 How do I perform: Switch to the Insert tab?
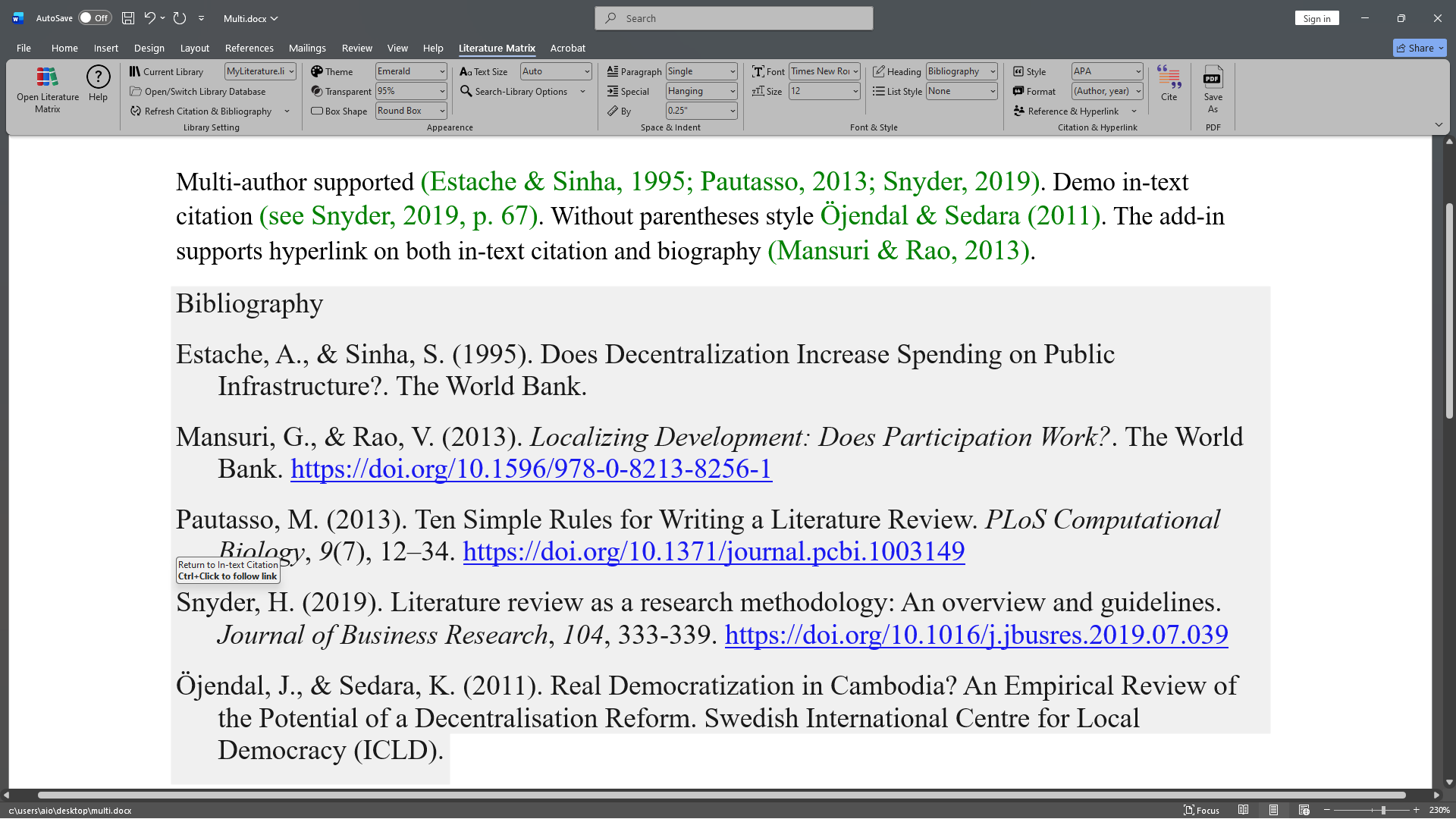pos(106,48)
